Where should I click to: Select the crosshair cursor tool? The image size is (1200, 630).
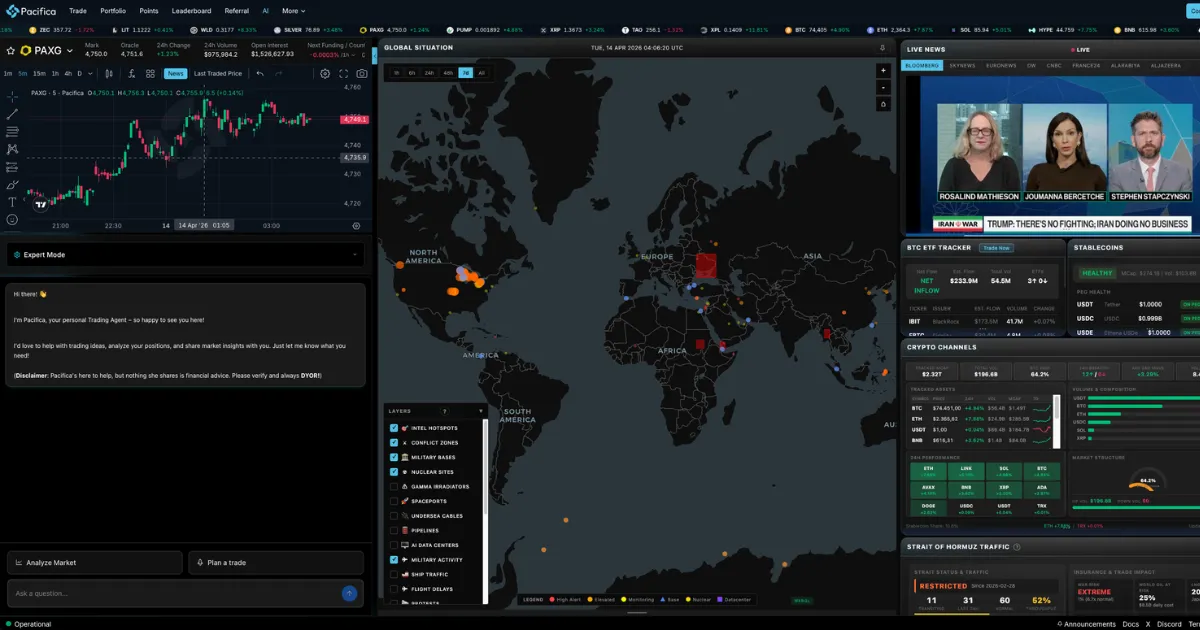point(12,96)
